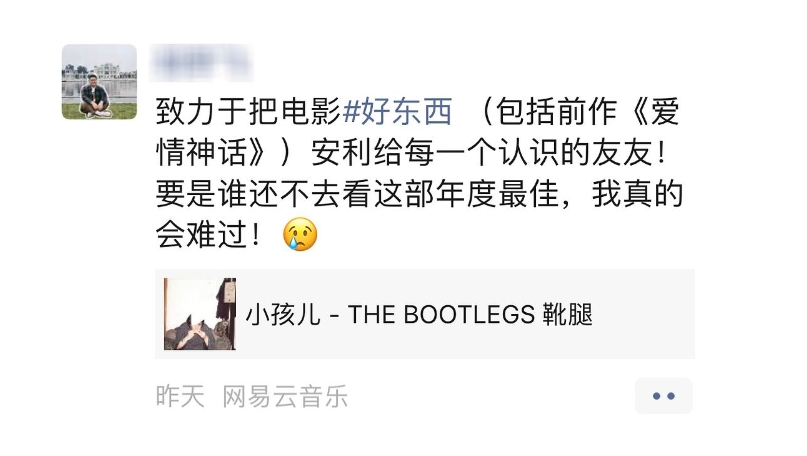Tap the characters 靴腿 in the music card
Screen dimensions: 807x456
[x=568, y=314]
